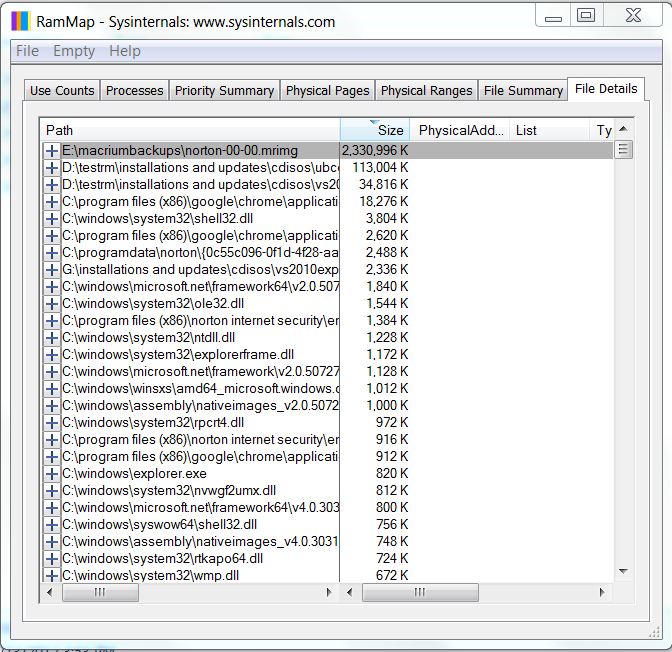This screenshot has height=652, width=672.
Task: Switch to the Priority Summary tab
Action: pos(224,90)
